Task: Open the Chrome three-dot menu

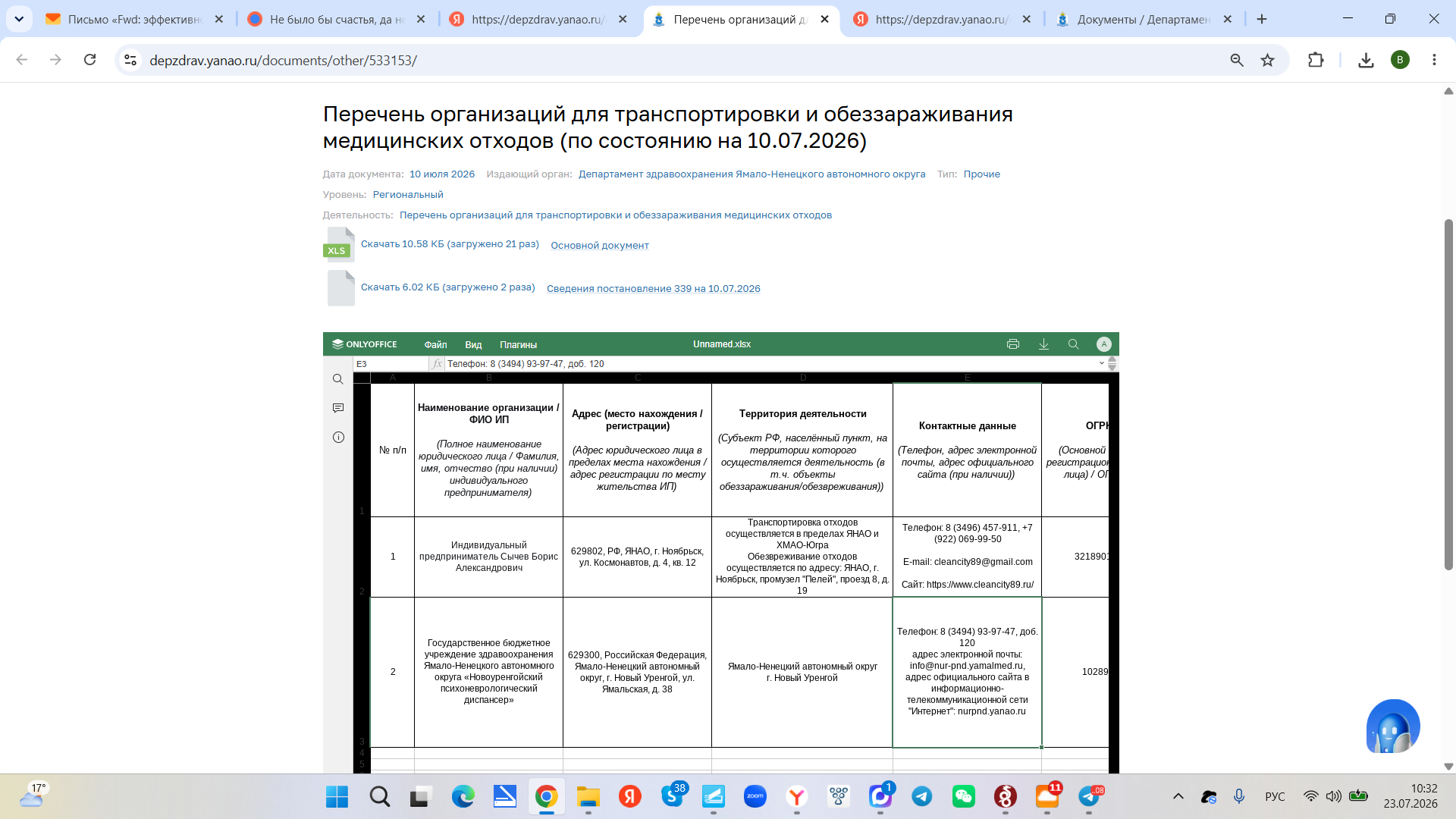Action: pos(1434,60)
